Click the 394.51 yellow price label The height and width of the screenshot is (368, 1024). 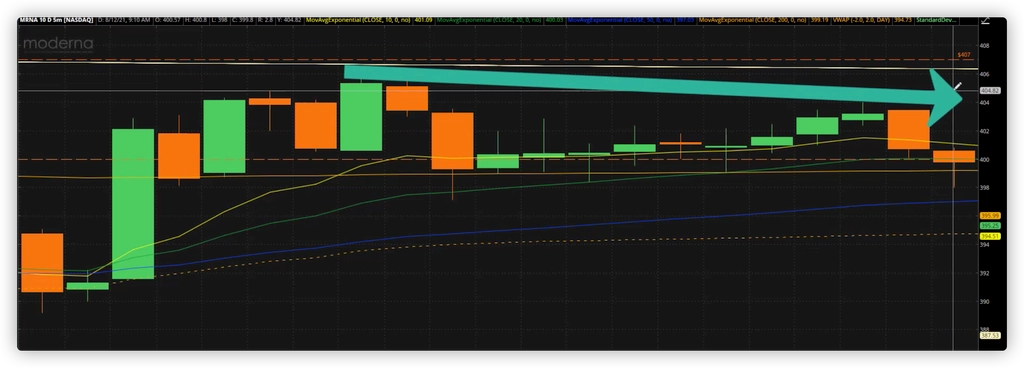(991, 236)
